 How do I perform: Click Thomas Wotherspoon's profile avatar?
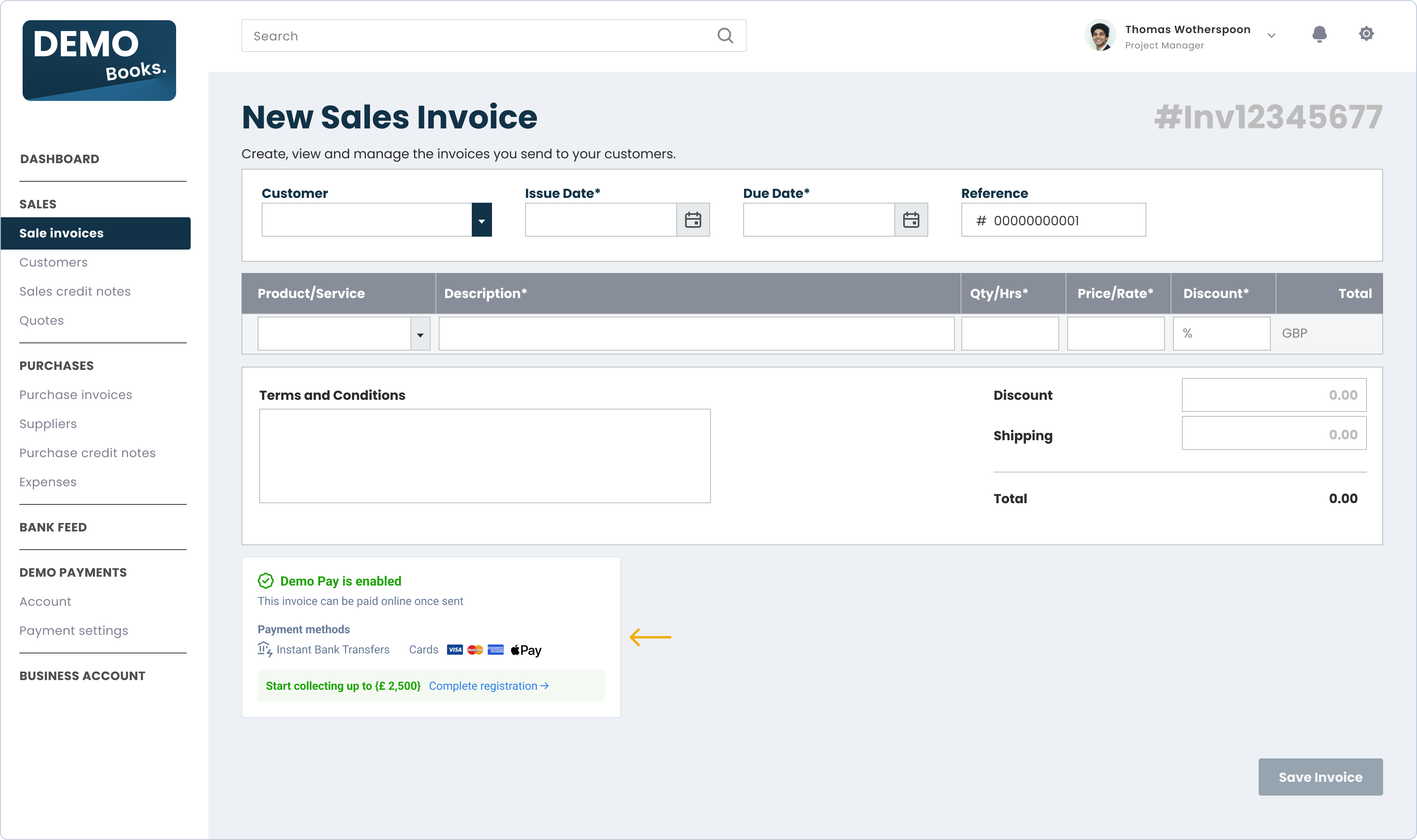pyautogui.click(x=1100, y=36)
